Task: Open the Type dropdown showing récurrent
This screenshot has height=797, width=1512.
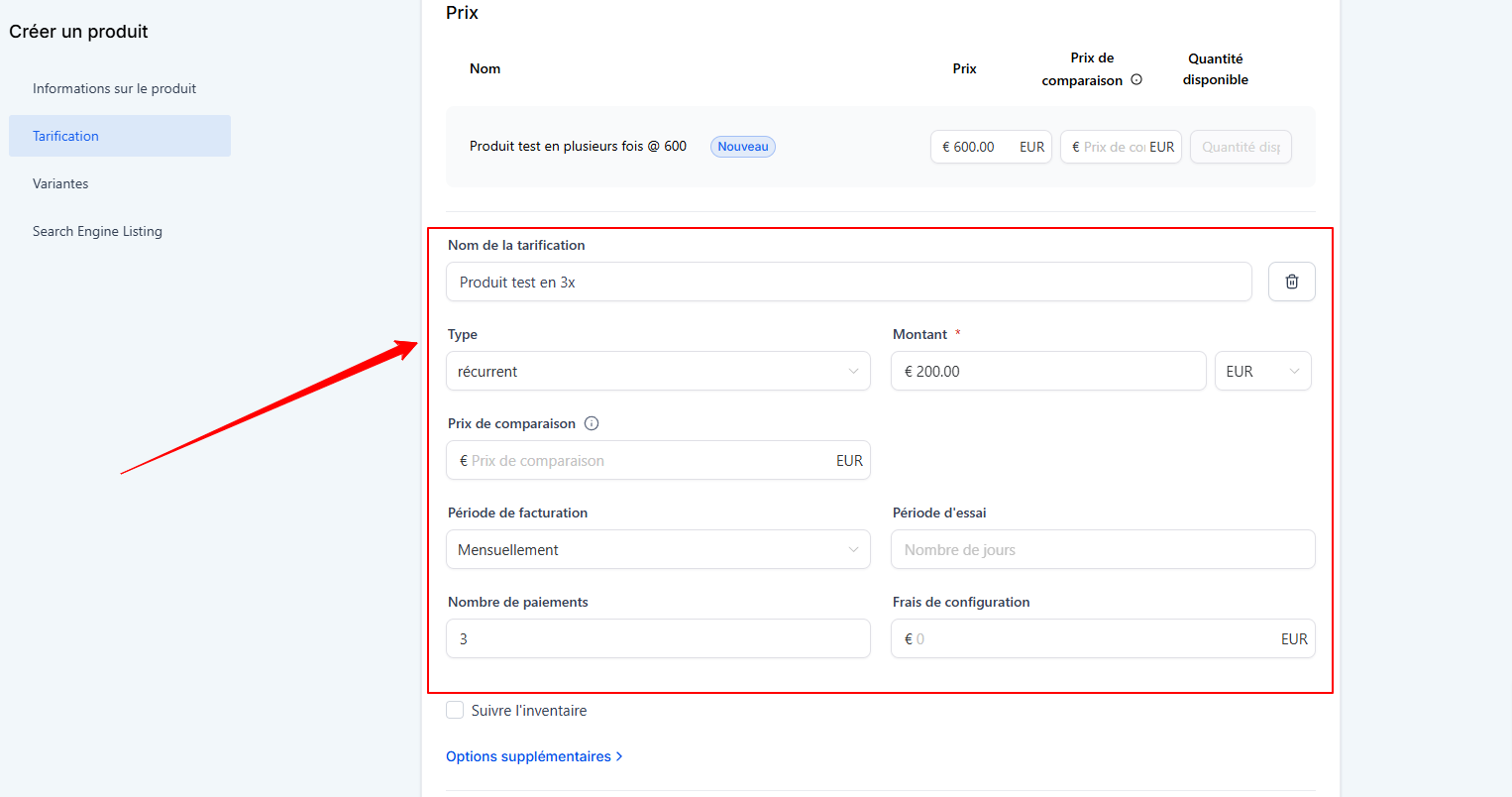Action: coord(658,371)
